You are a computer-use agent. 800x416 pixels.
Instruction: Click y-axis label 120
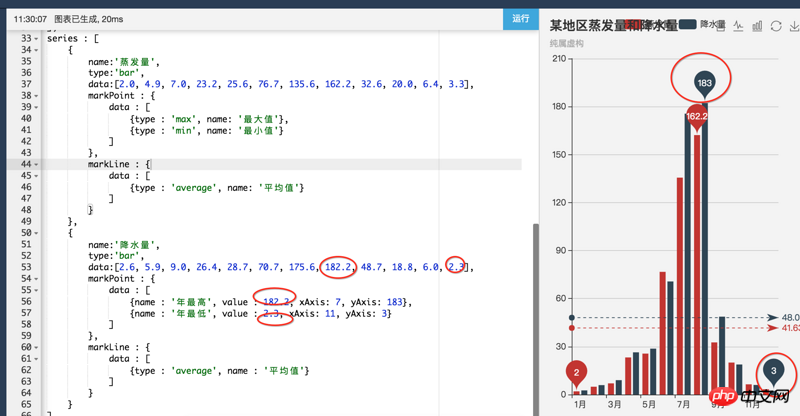coord(559,203)
